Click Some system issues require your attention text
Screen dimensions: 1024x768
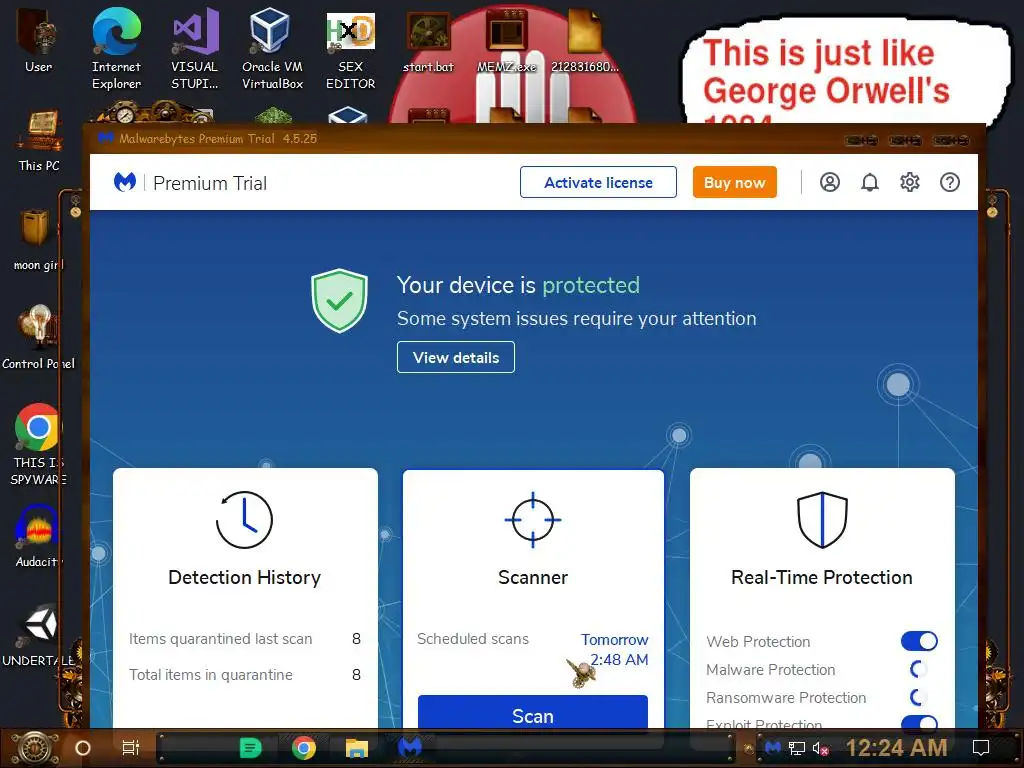click(577, 319)
